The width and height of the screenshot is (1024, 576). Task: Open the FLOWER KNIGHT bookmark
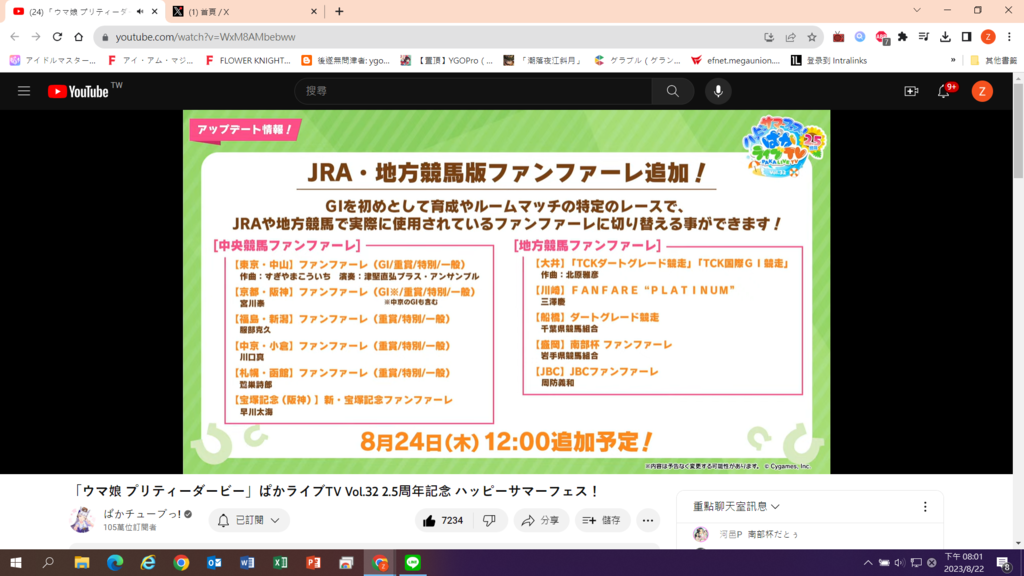248,61
